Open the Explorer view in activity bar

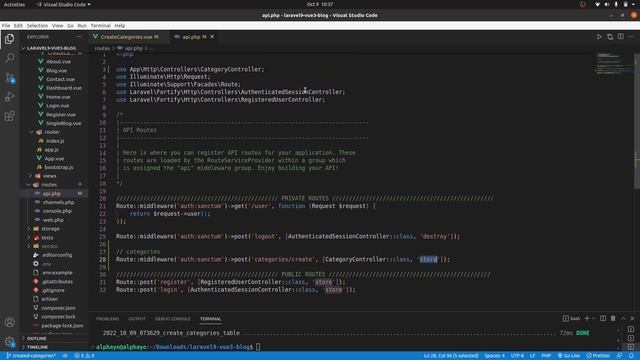[9, 39]
